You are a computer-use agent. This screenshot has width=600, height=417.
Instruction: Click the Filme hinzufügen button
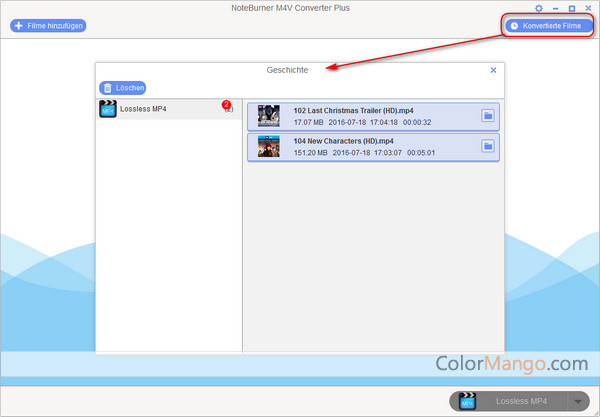48,26
